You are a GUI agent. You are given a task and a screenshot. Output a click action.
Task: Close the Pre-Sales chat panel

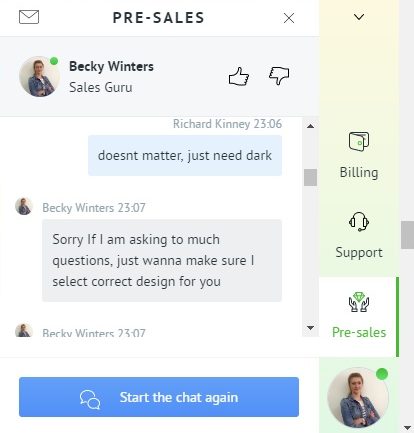point(289,18)
